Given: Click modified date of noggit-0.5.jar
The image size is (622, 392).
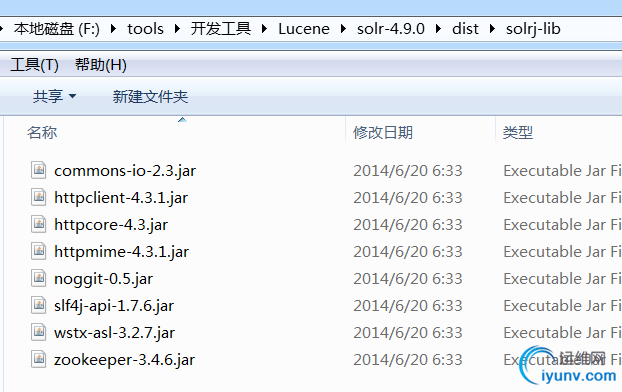Looking at the screenshot, I should 408,279.
